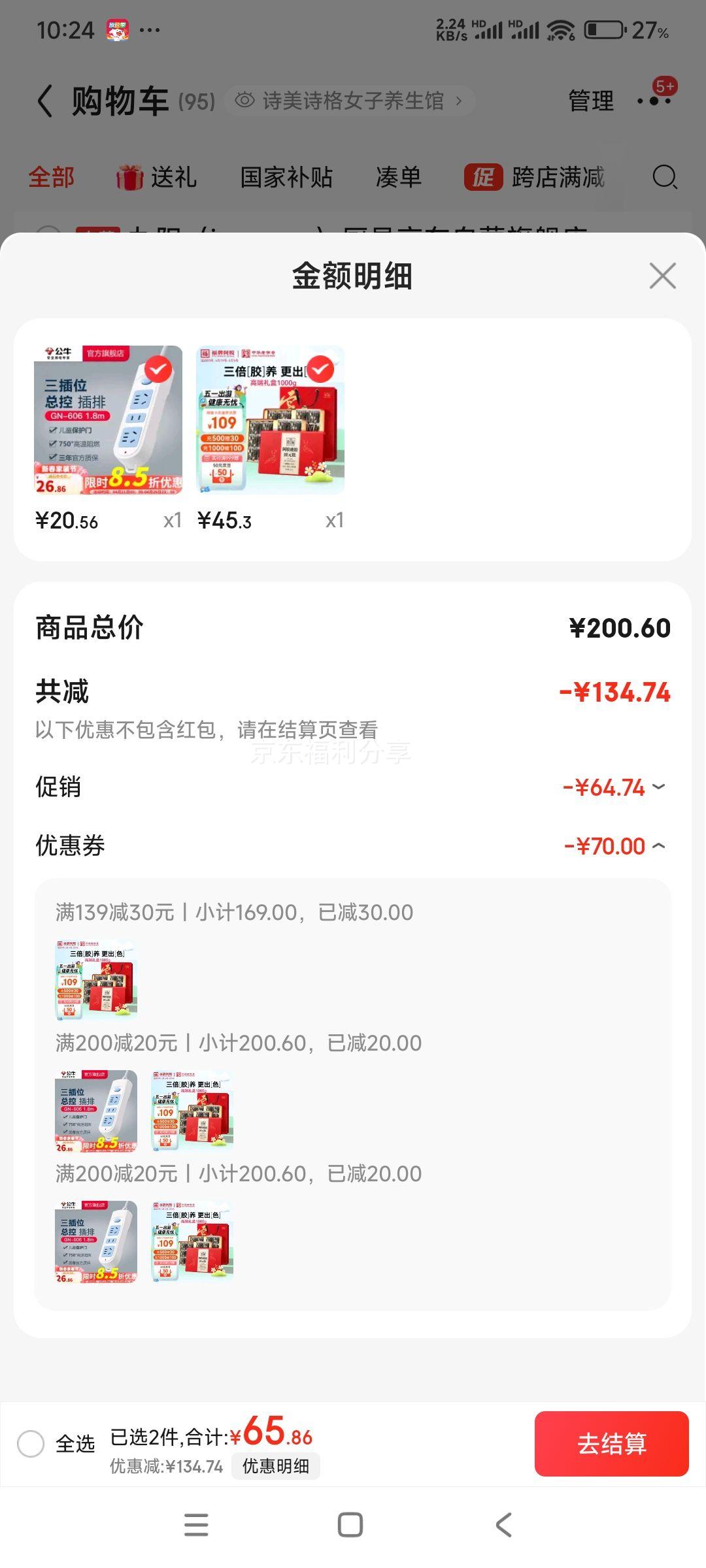Screen dimensions: 706x1568
Task: Open the 诗美诗格女子养生馆 address selector arrow
Action: tap(459, 101)
